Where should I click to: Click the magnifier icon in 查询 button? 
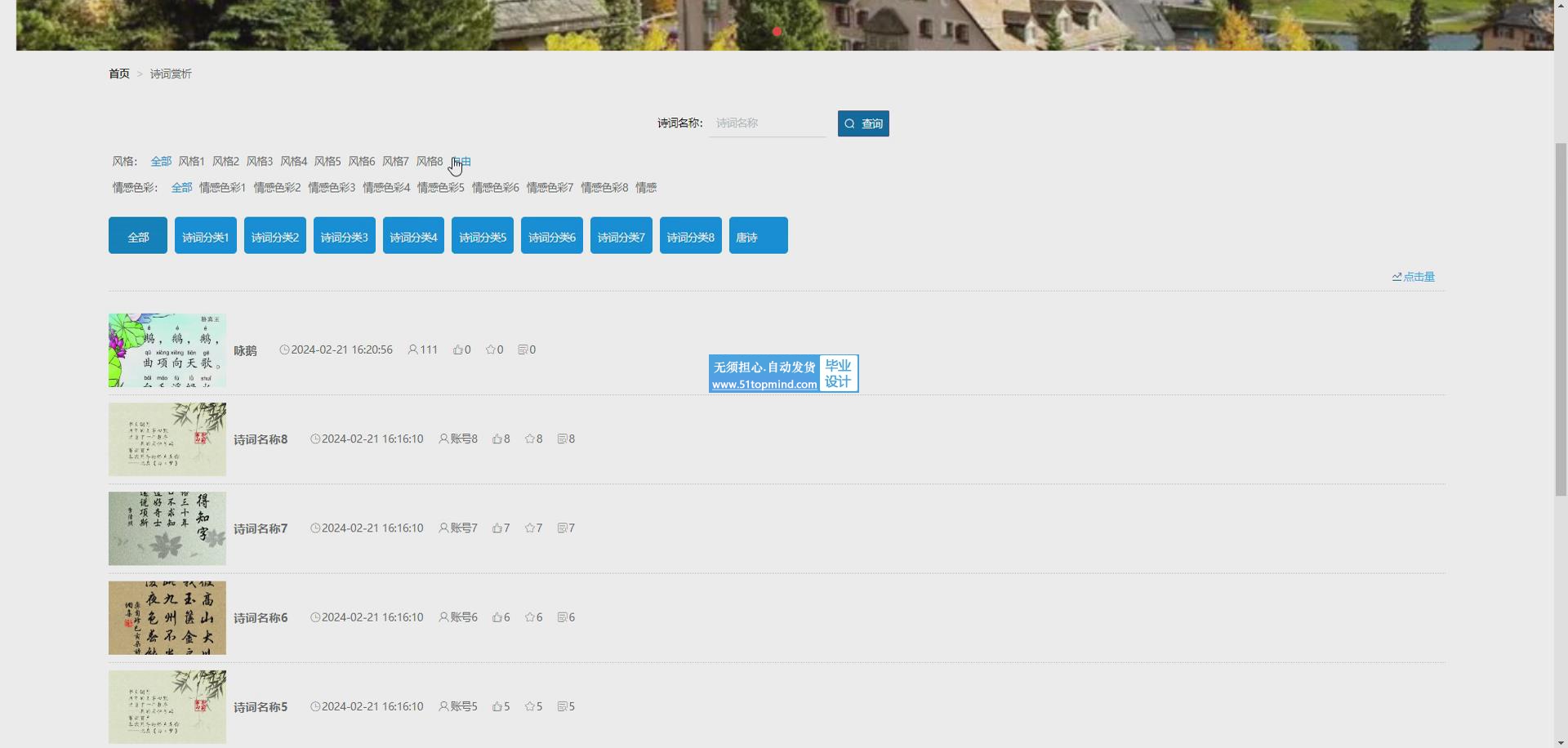tap(850, 124)
